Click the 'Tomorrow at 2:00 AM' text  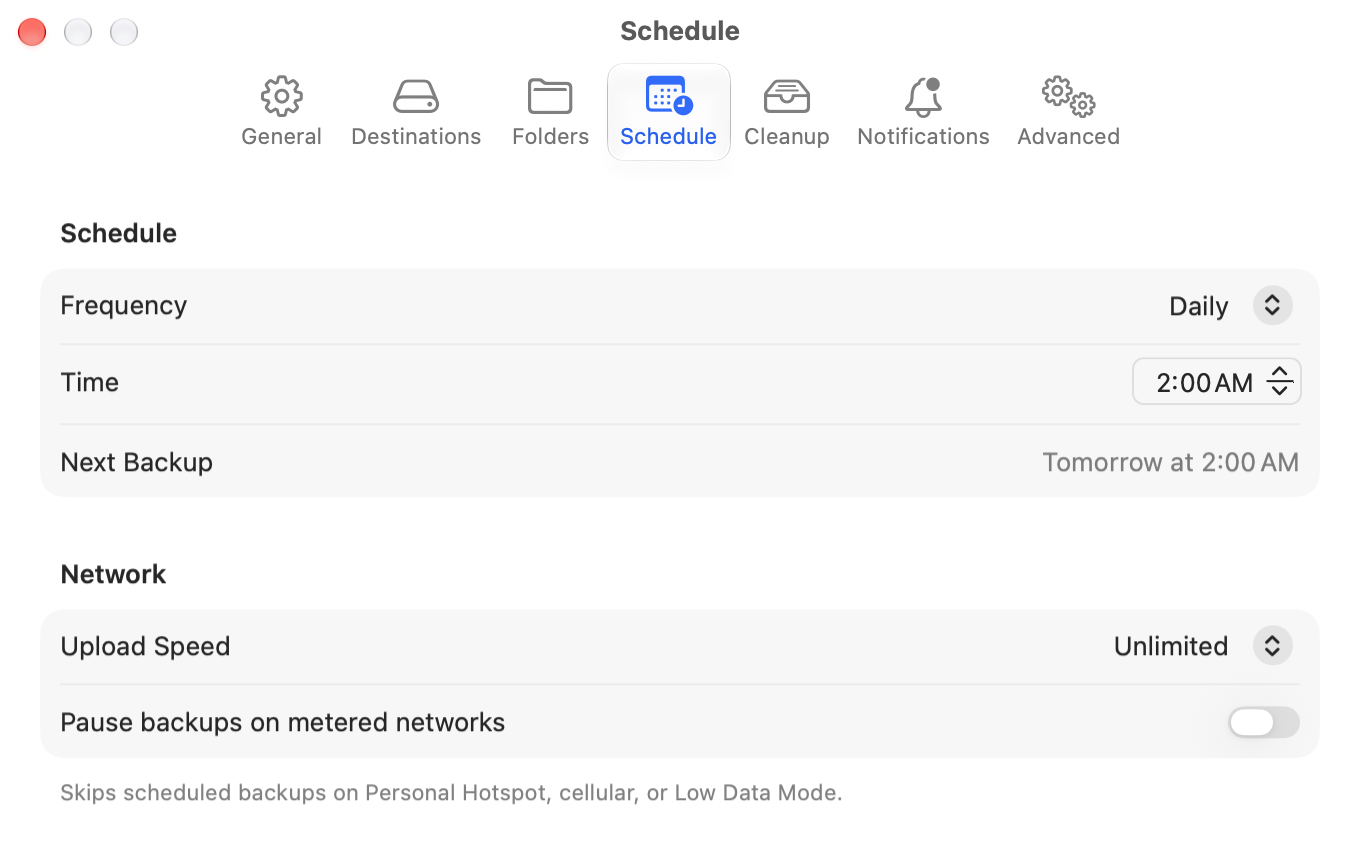1170,462
